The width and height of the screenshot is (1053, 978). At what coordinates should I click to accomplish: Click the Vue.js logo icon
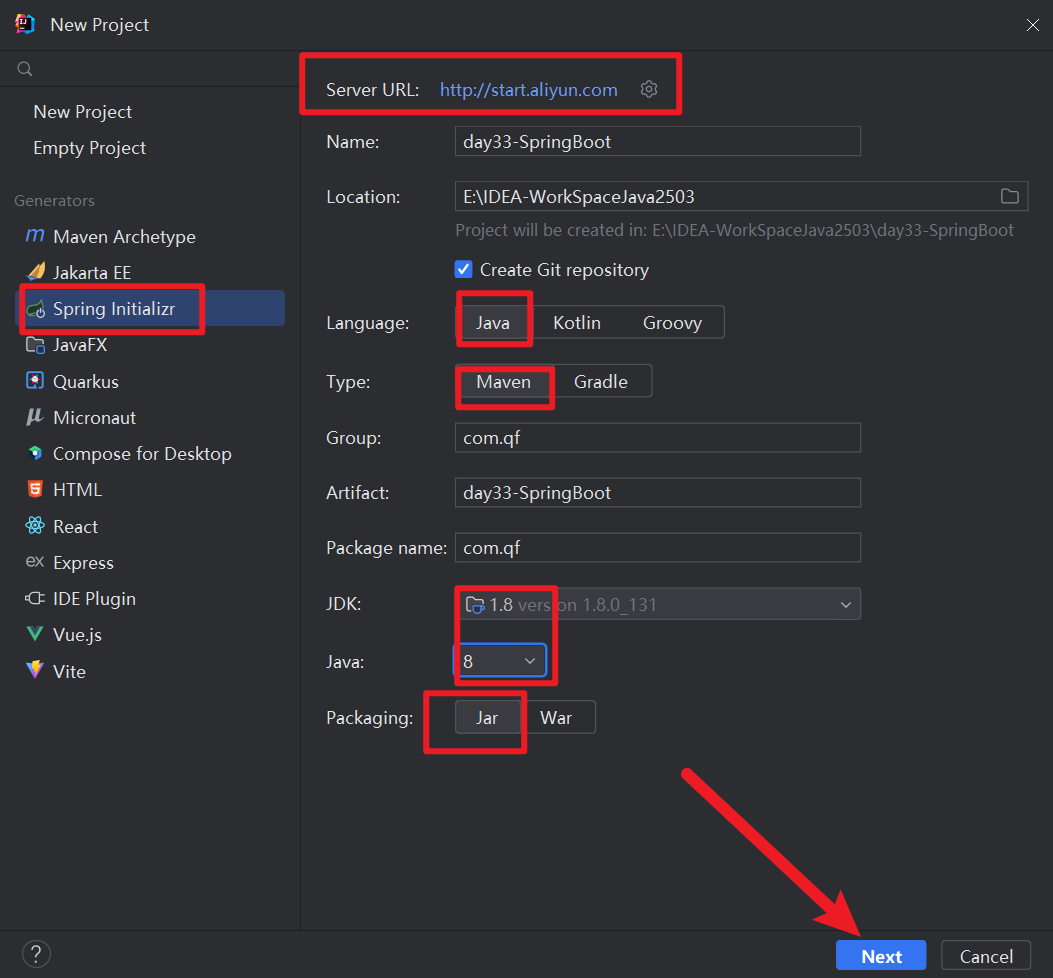pos(35,633)
